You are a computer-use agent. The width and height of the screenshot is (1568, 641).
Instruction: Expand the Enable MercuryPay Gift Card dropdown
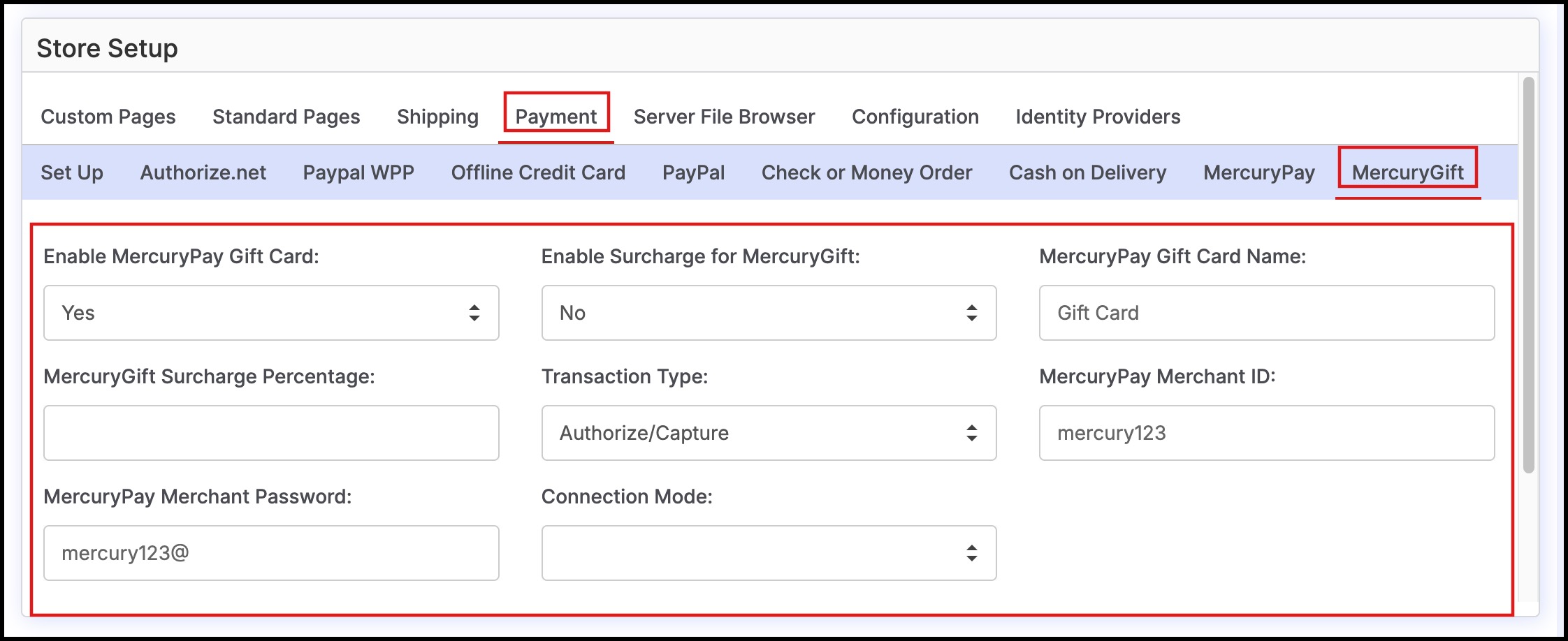(271, 313)
